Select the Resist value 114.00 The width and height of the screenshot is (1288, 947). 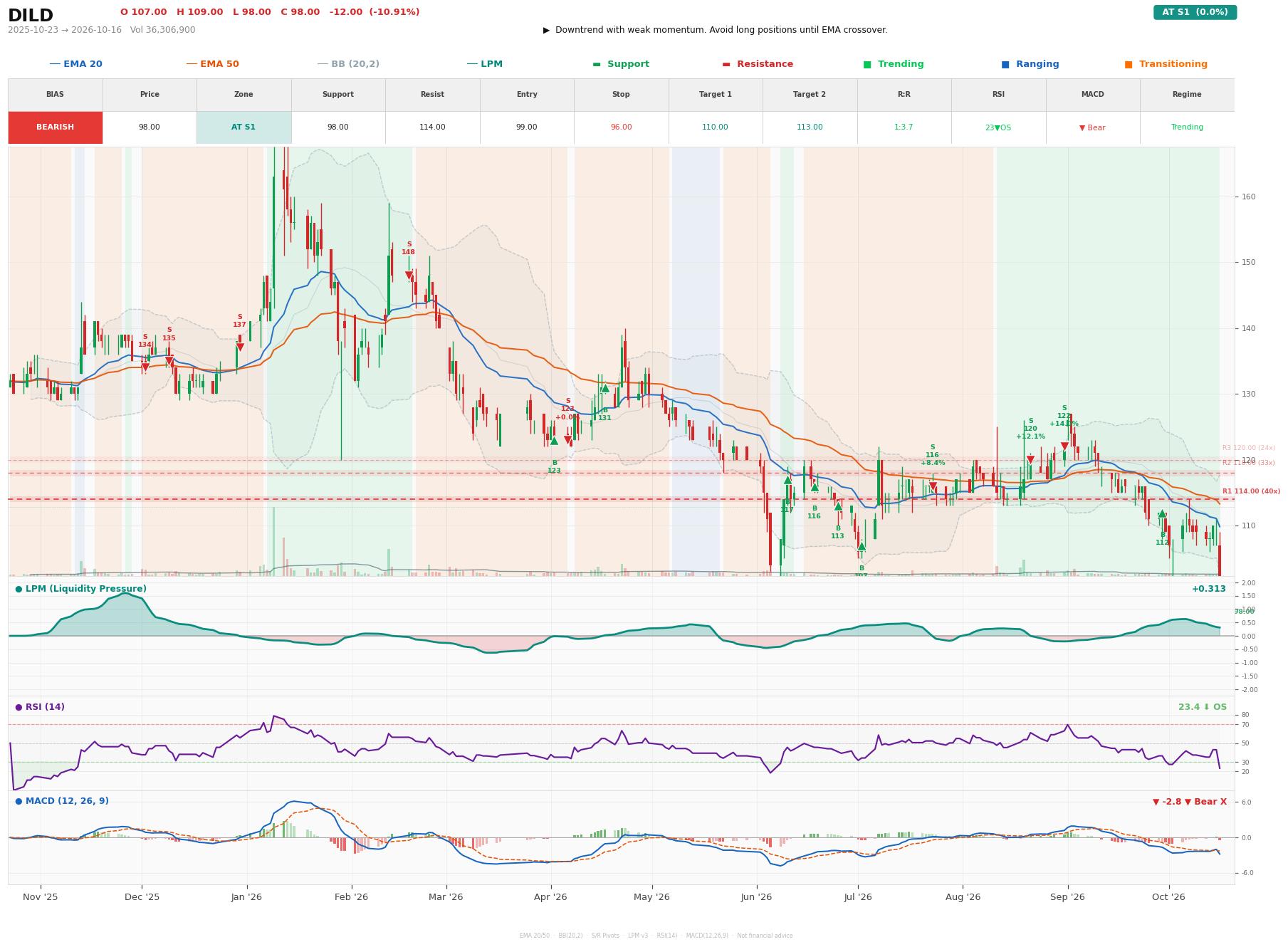(432, 127)
